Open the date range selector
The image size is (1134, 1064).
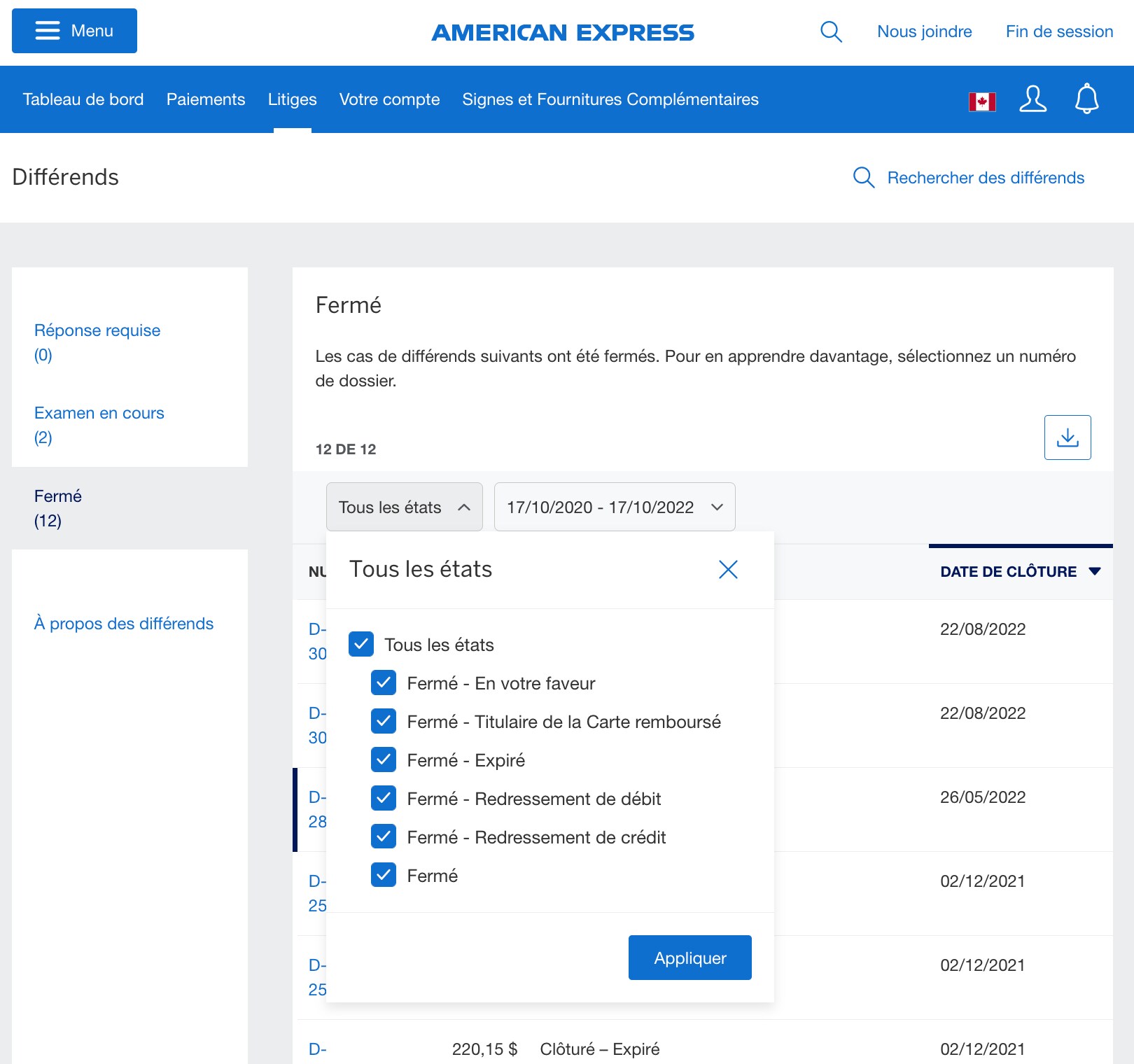(614, 507)
